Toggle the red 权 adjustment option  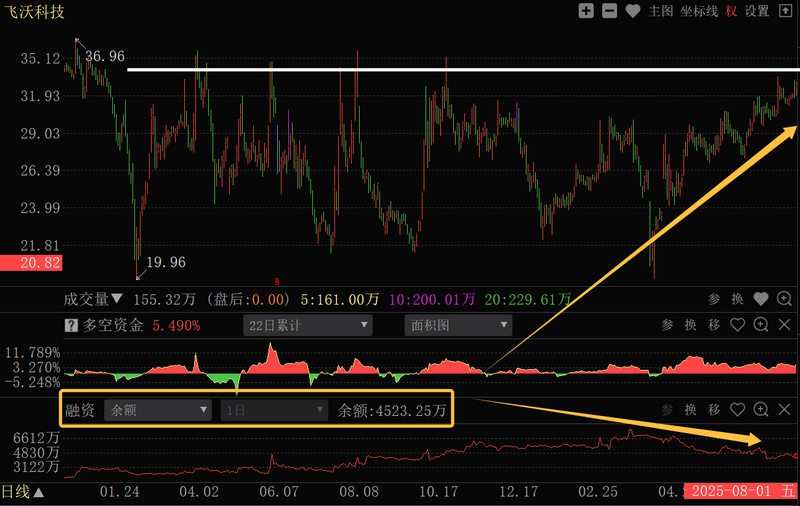click(x=732, y=11)
